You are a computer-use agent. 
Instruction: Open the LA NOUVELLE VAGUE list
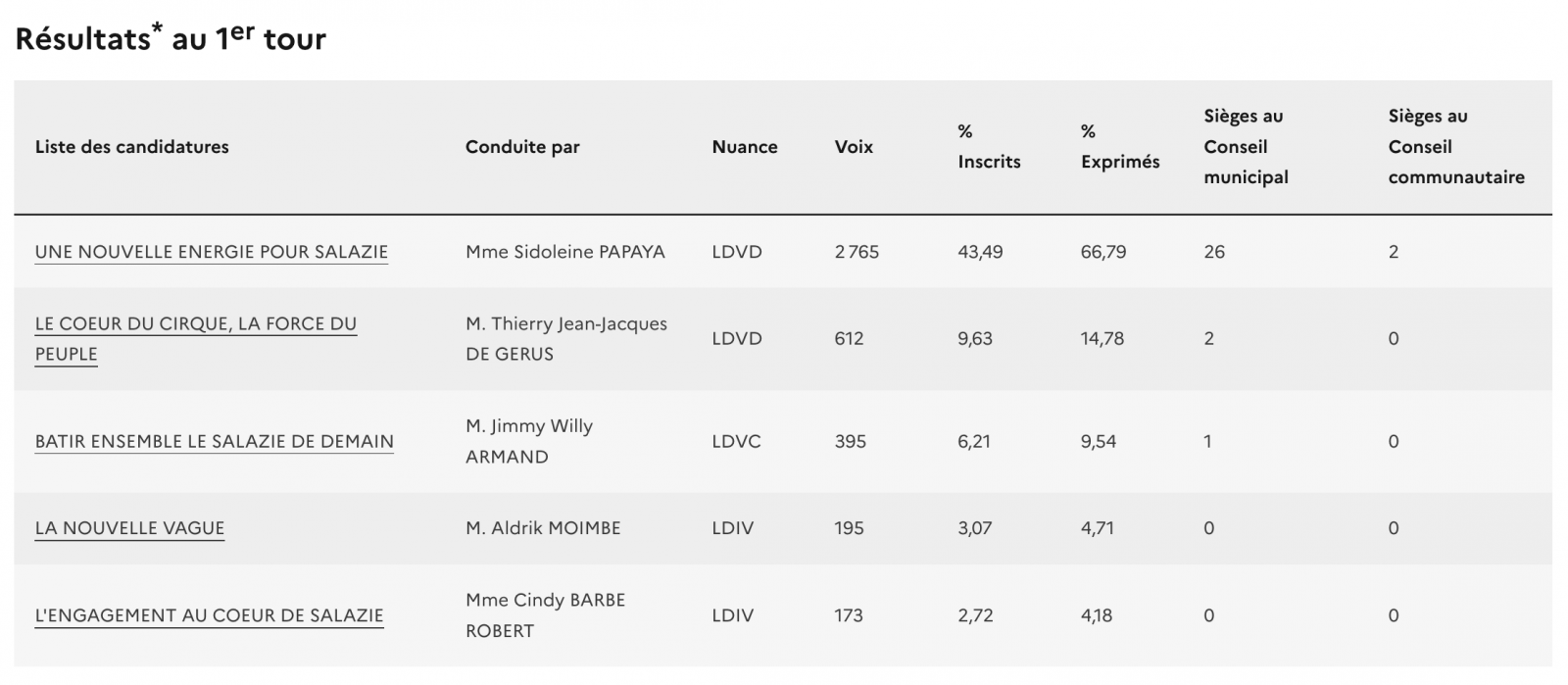(x=129, y=528)
